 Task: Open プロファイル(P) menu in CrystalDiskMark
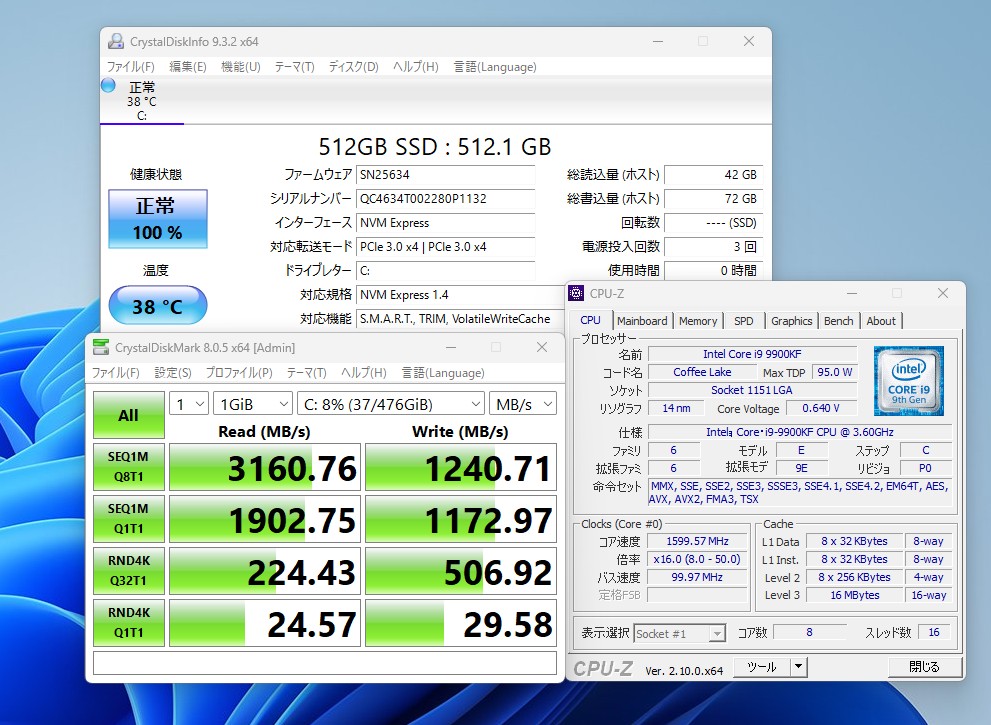[239, 372]
